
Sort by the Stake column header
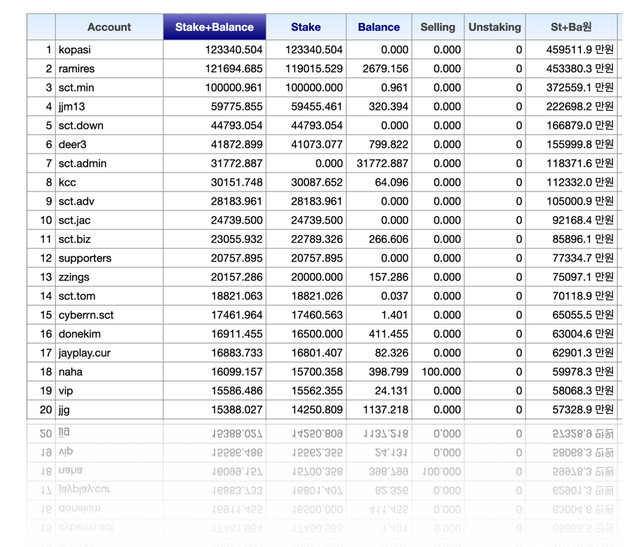tap(306, 27)
